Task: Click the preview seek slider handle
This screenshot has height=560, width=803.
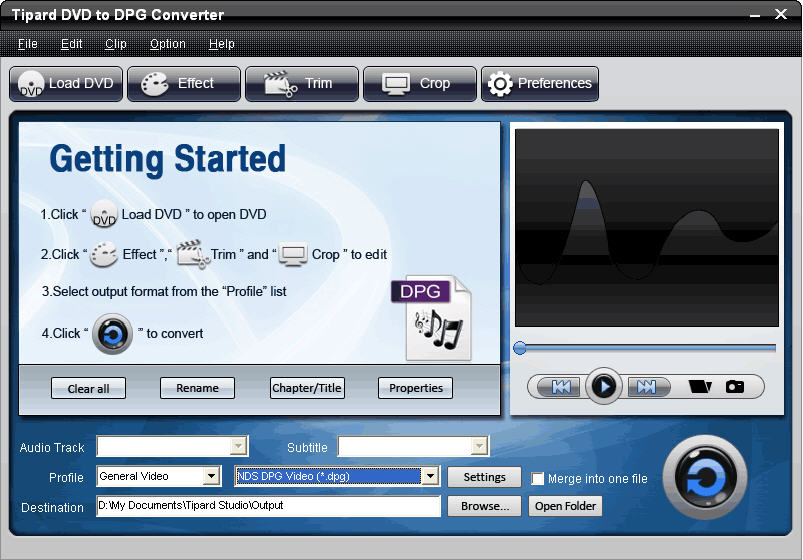Action: (x=520, y=348)
